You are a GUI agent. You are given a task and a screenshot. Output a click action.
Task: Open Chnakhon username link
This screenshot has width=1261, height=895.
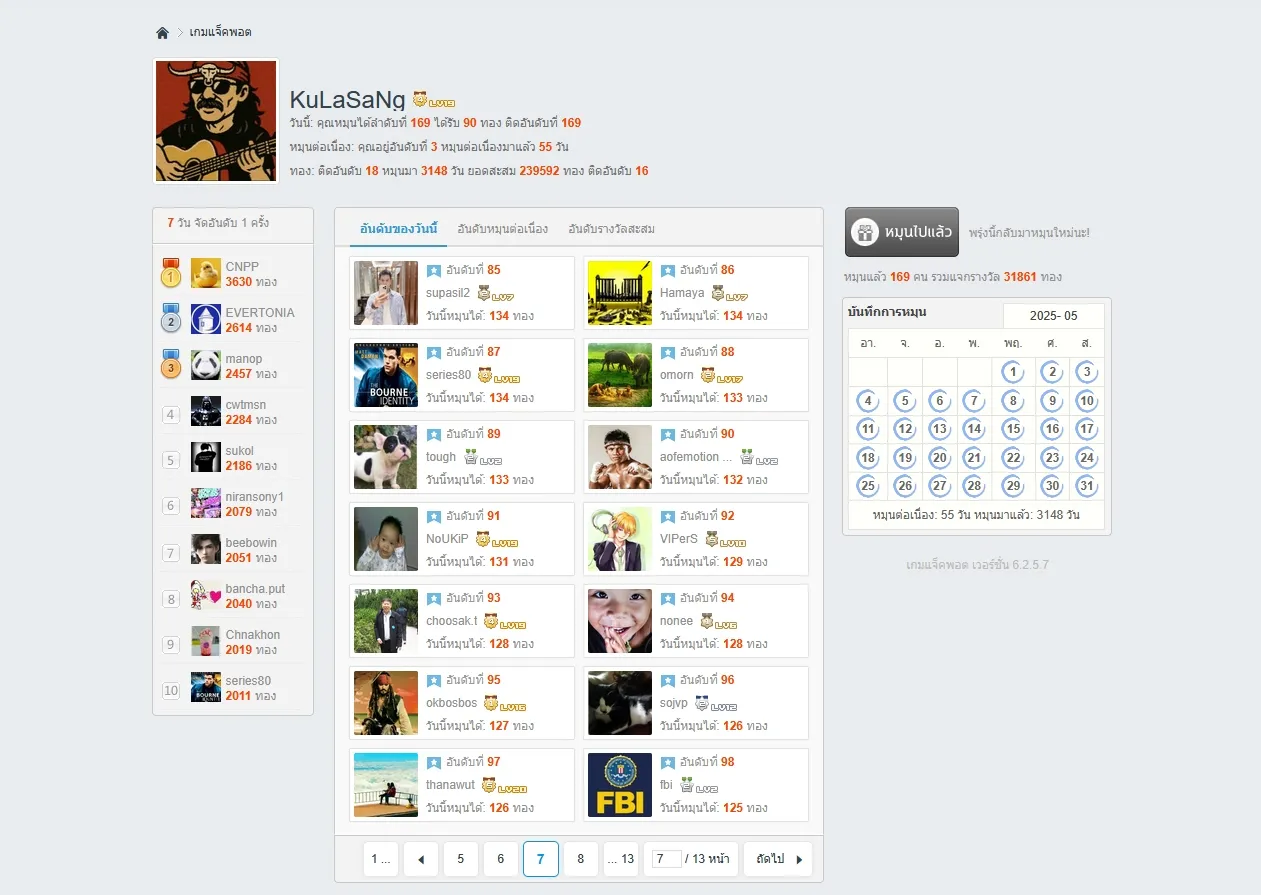click(253, 635)
